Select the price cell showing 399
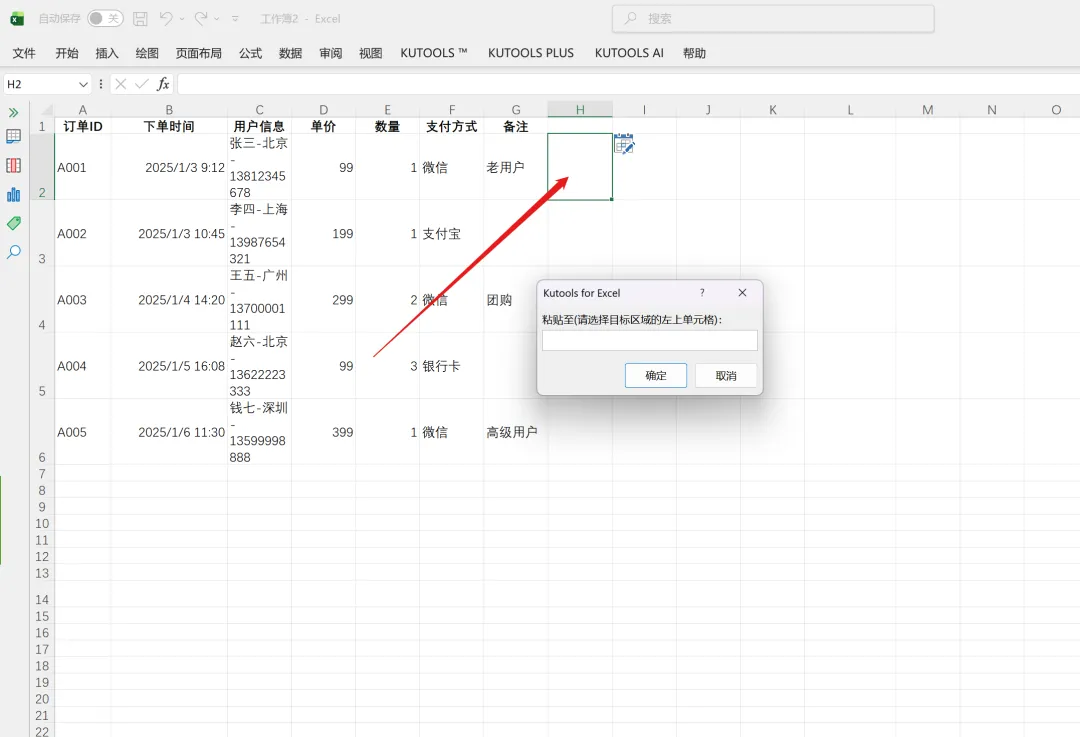Screen dimensions: 1080x737 click(x=324, y=432)
